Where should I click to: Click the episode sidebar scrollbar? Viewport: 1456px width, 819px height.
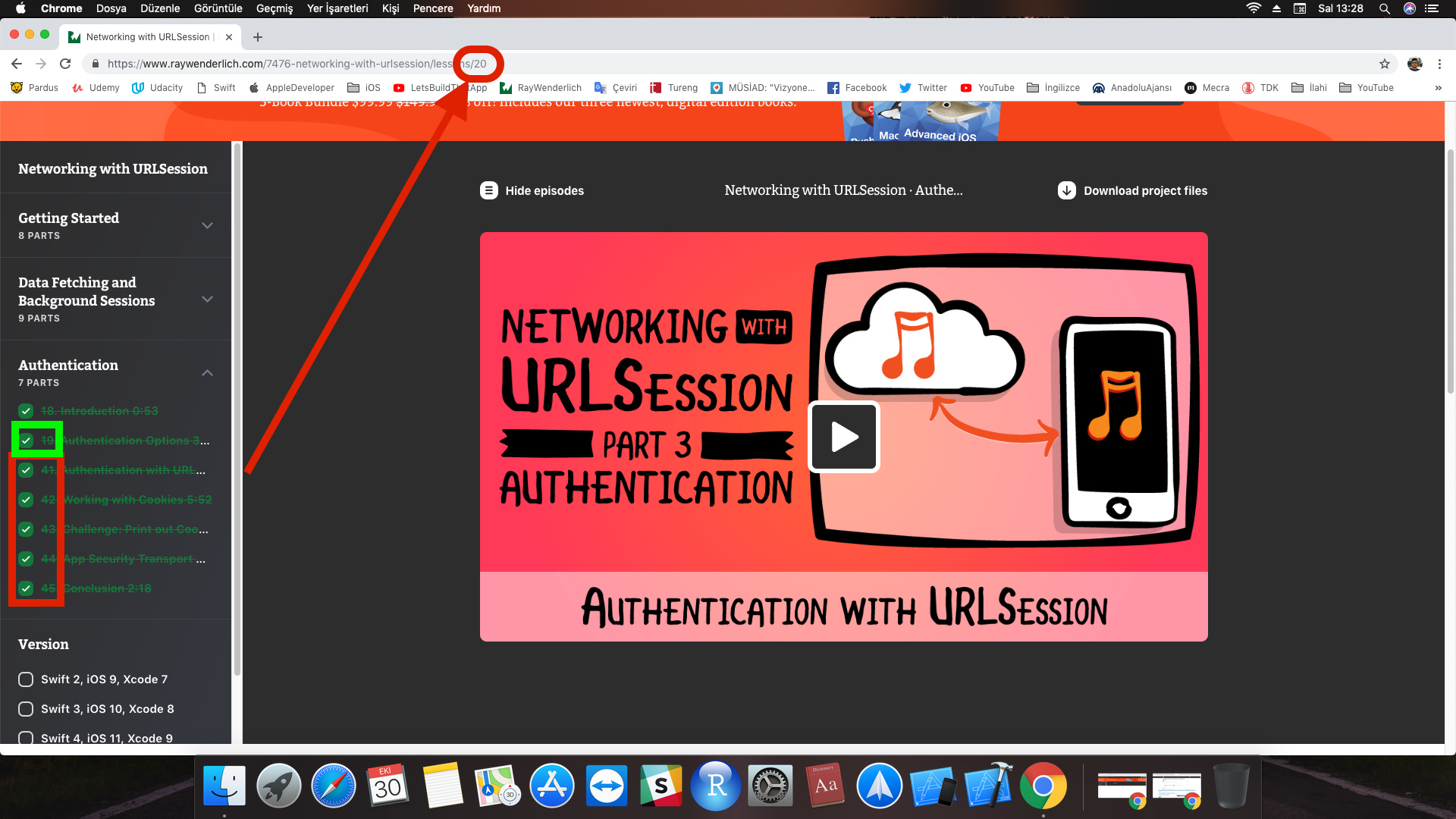[237, 409]
